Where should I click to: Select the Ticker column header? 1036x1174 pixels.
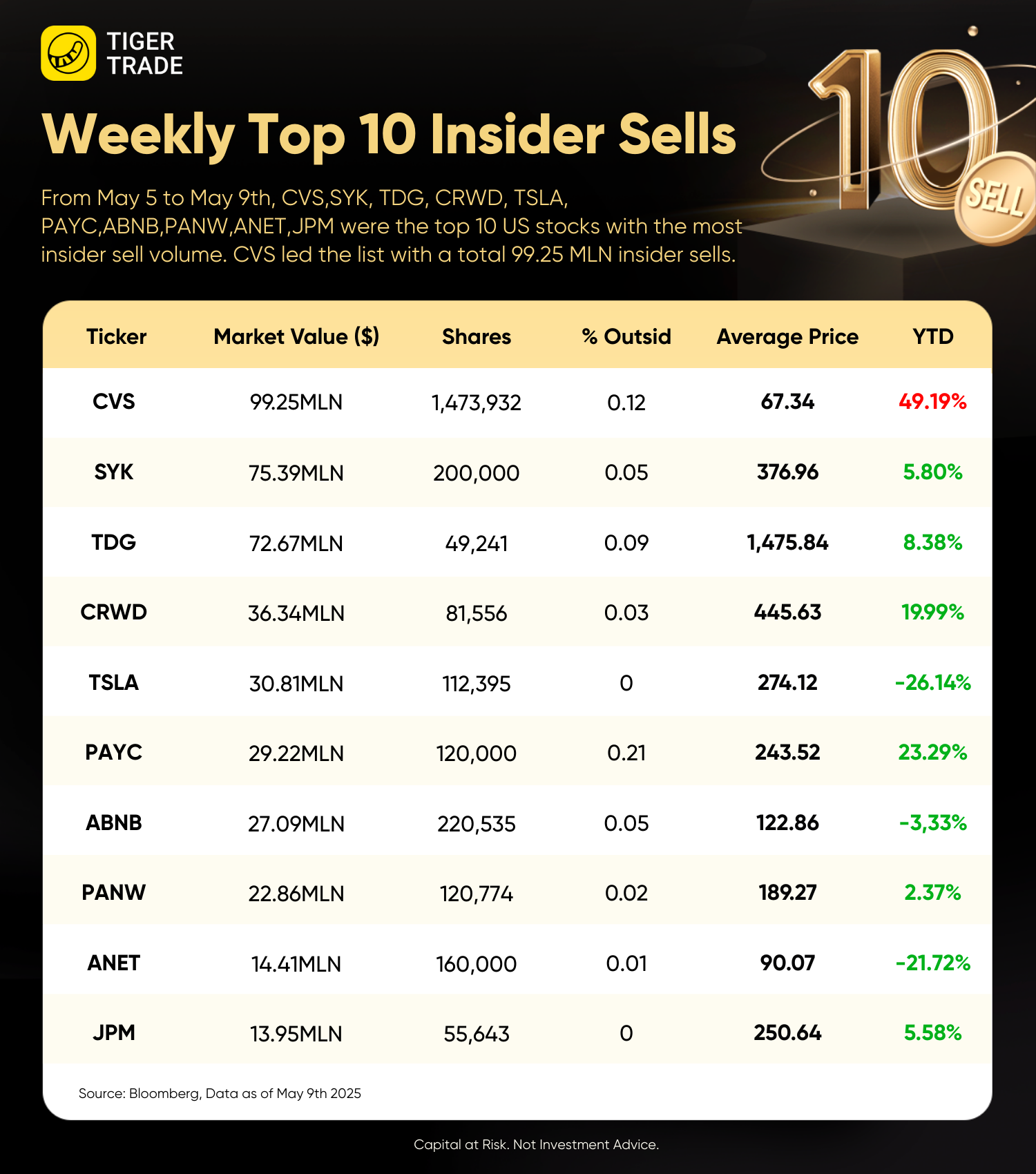click(x=116, y=336)
